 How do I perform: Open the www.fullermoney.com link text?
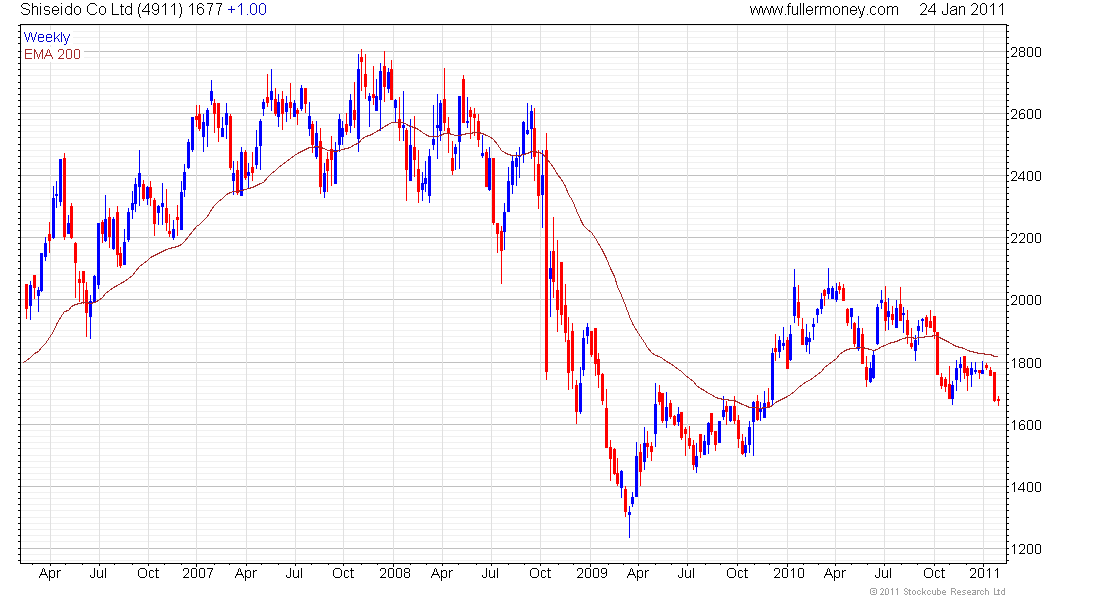[x=824, y=10]
